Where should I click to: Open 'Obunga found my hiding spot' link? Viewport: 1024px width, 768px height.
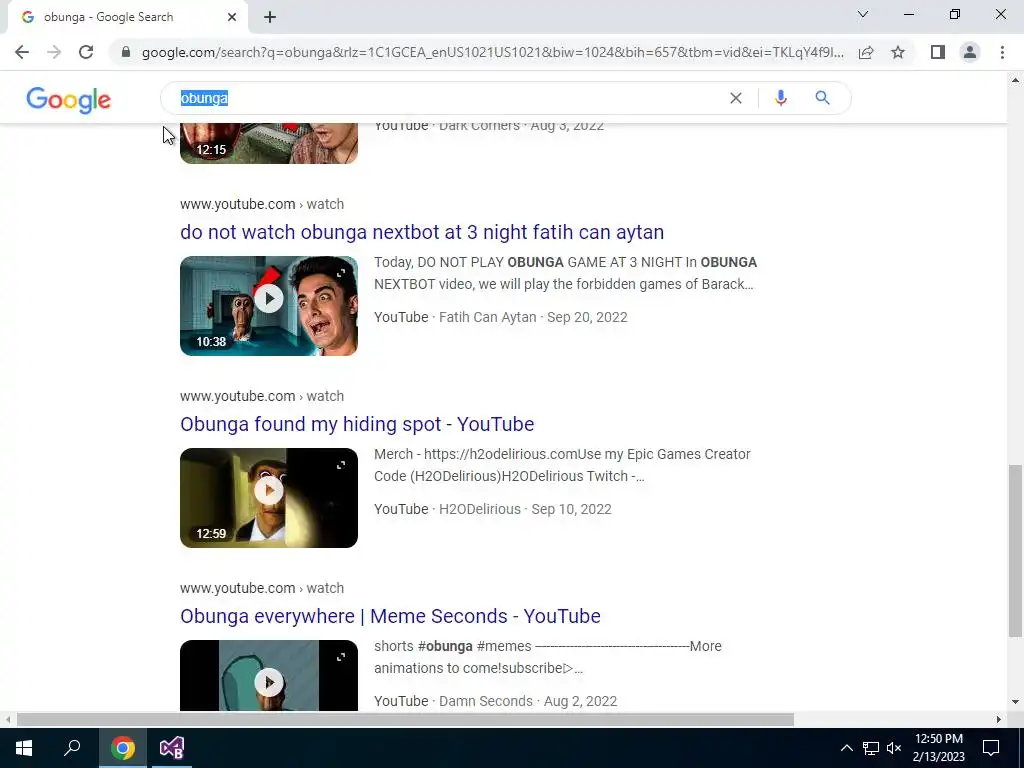click(357, 424)
